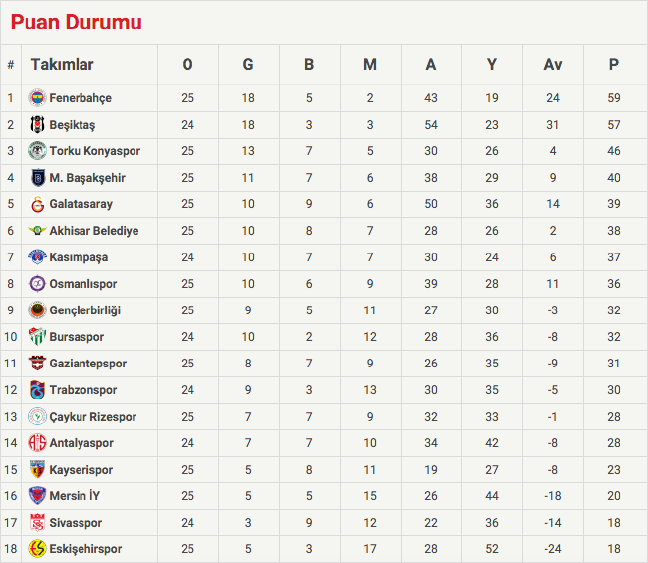Select the Osmanlıspor table row name
This screenshot has width=648, height=563.
pyautogui.click(x=83, y=284)
